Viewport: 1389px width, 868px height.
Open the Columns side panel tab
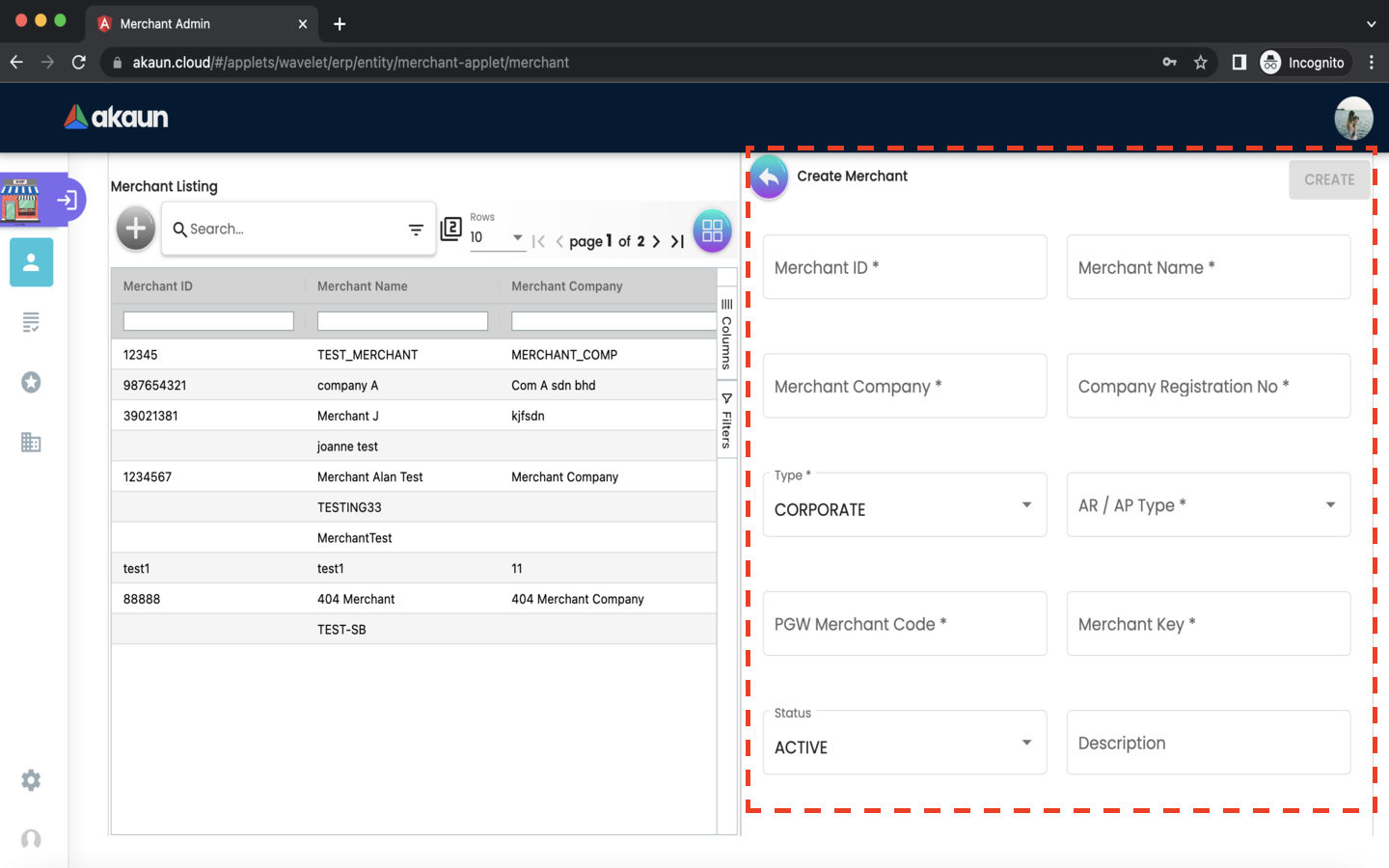(x=726, y=334)
